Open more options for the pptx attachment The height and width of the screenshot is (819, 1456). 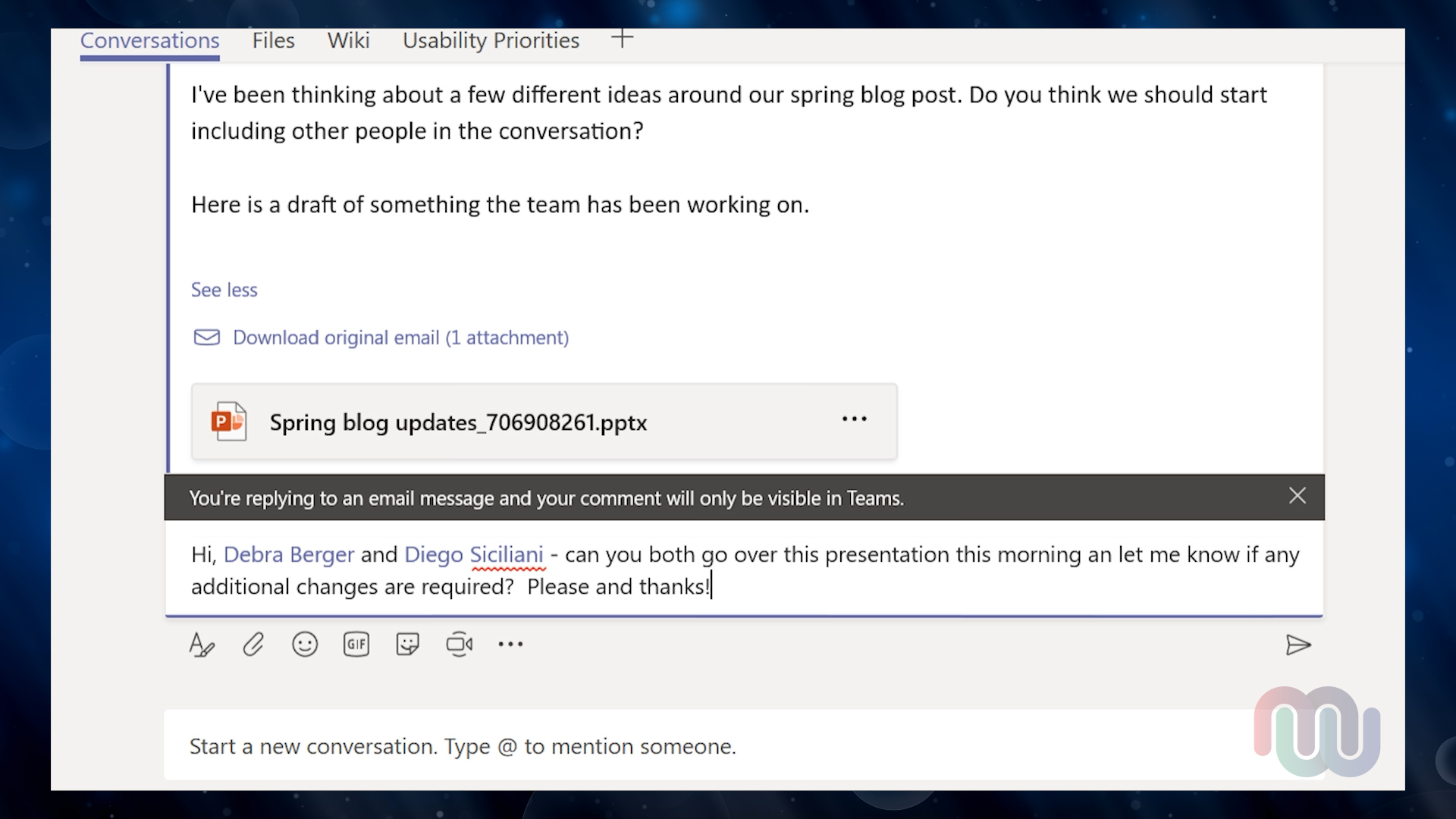[x=855, y=419]
